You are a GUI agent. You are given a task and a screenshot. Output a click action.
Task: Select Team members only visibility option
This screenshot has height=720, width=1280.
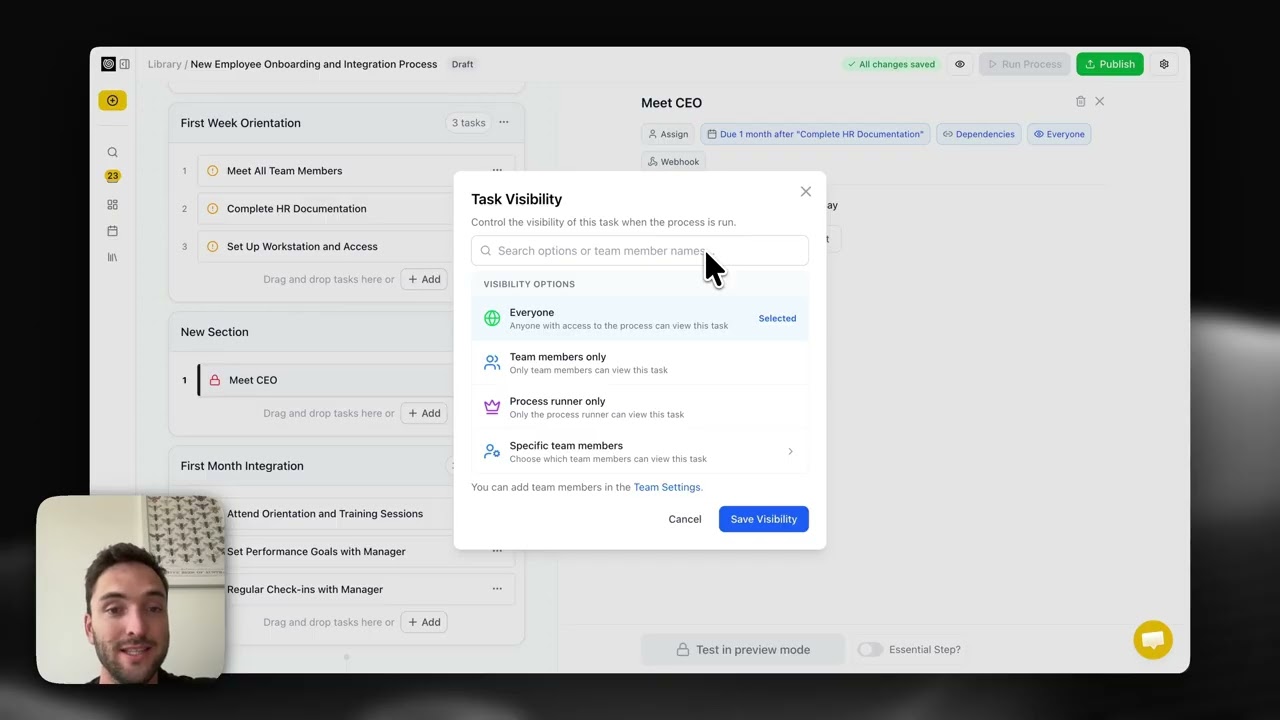tap(640, 363)
